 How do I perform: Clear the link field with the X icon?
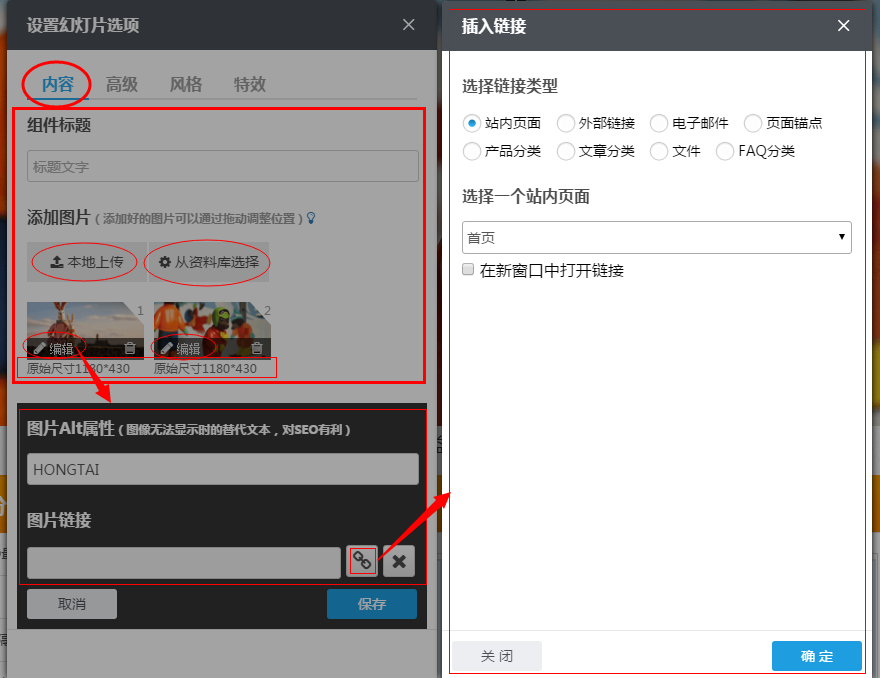point(398,561)
